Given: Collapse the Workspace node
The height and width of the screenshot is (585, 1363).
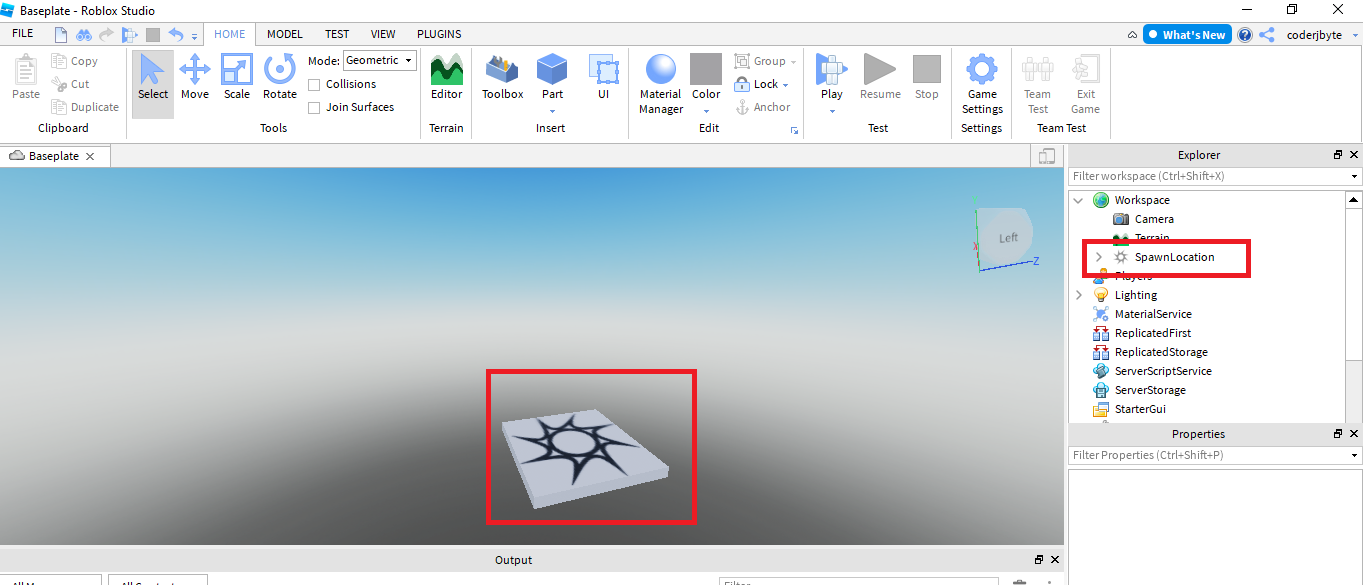Looking at the screenshot, I should tap(1078, 200).
